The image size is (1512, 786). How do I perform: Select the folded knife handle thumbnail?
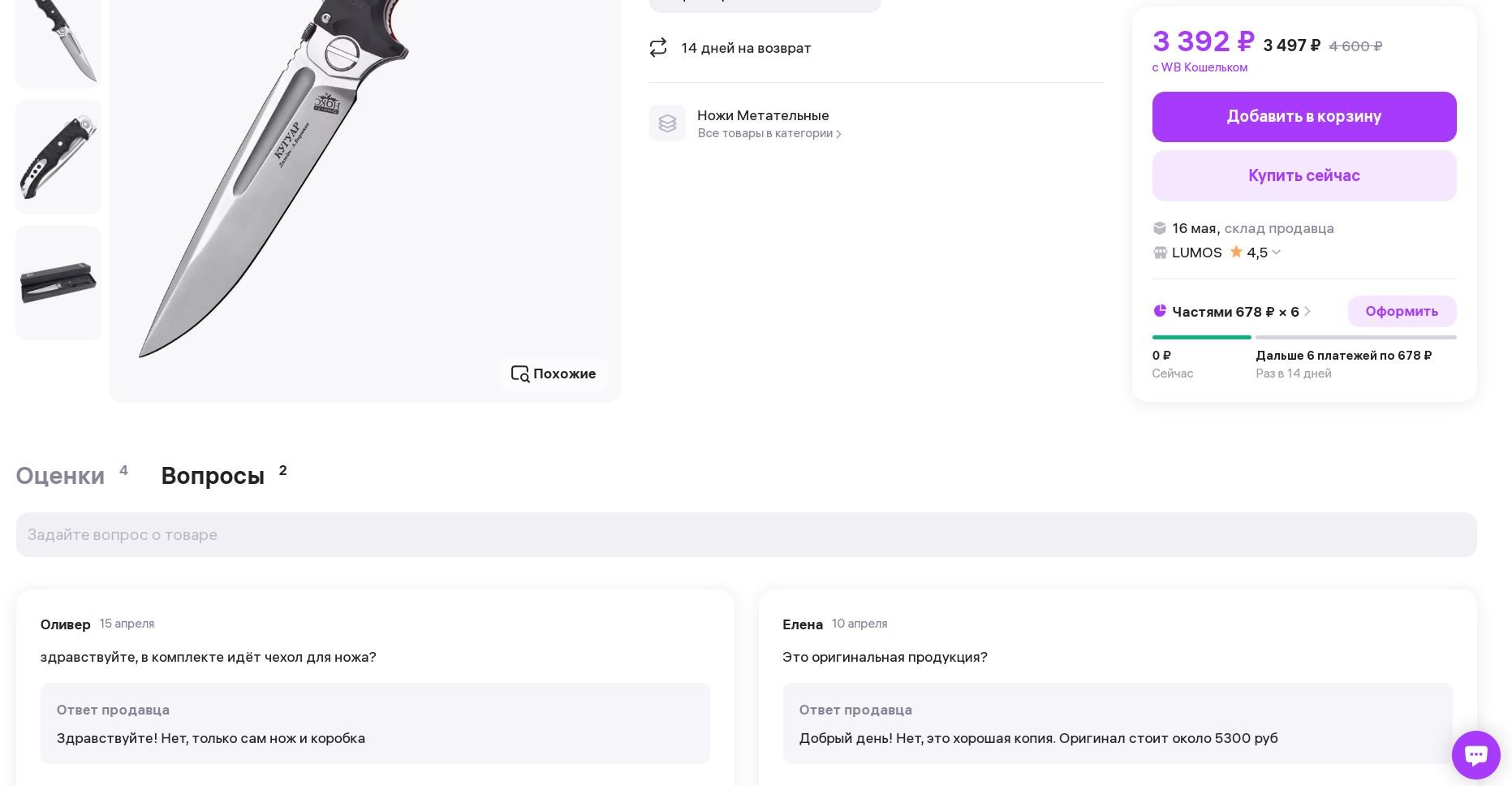pos(58,158)
